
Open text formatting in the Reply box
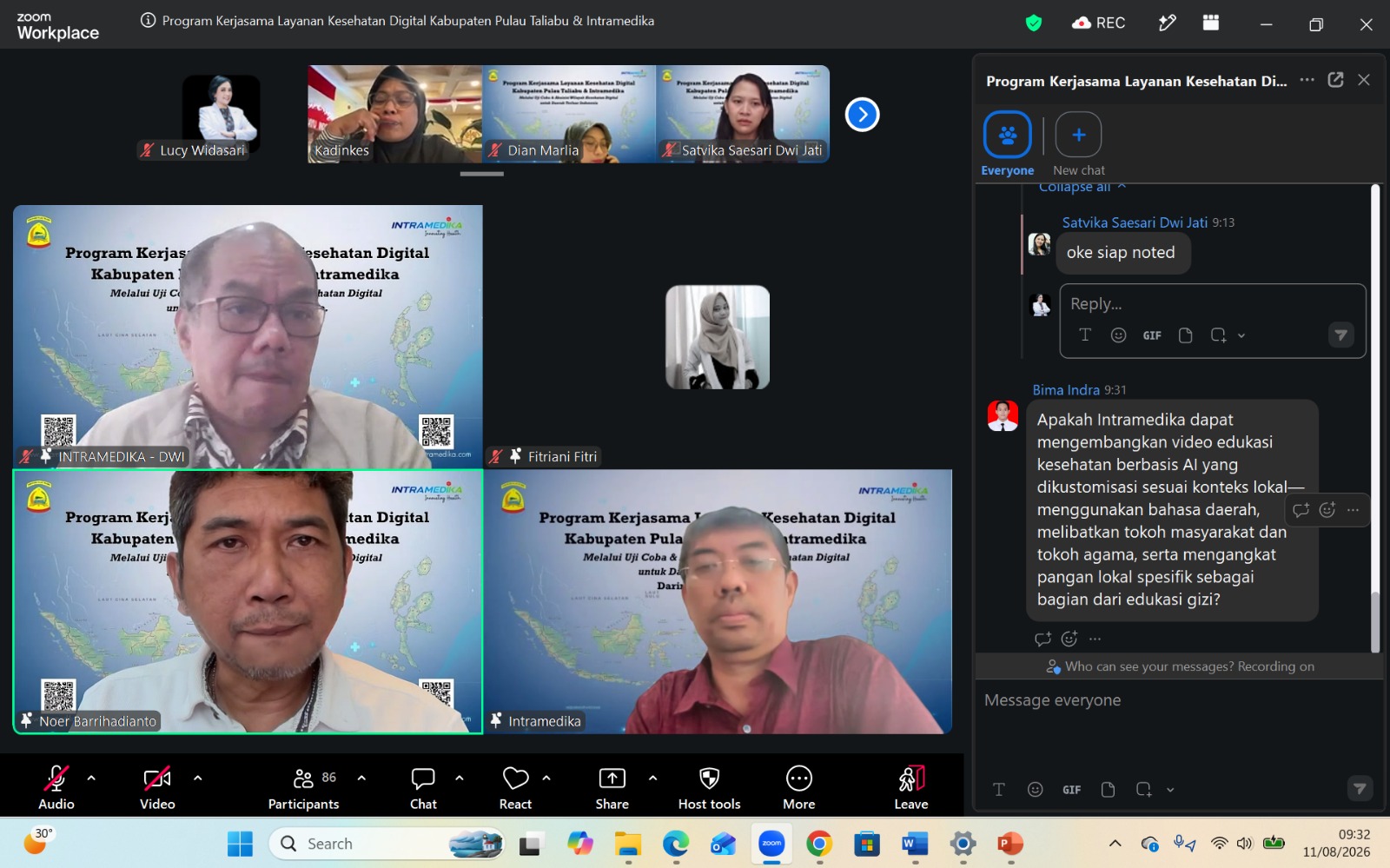1085,335
